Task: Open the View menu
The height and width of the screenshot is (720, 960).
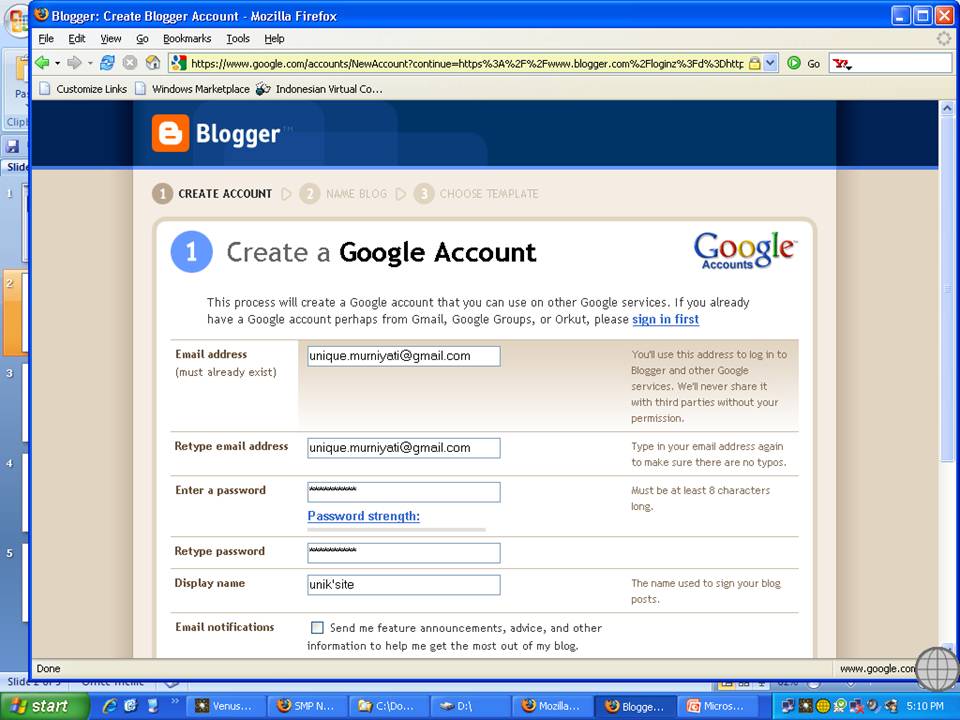Action: pyautogui.click(x=111, y=39)
